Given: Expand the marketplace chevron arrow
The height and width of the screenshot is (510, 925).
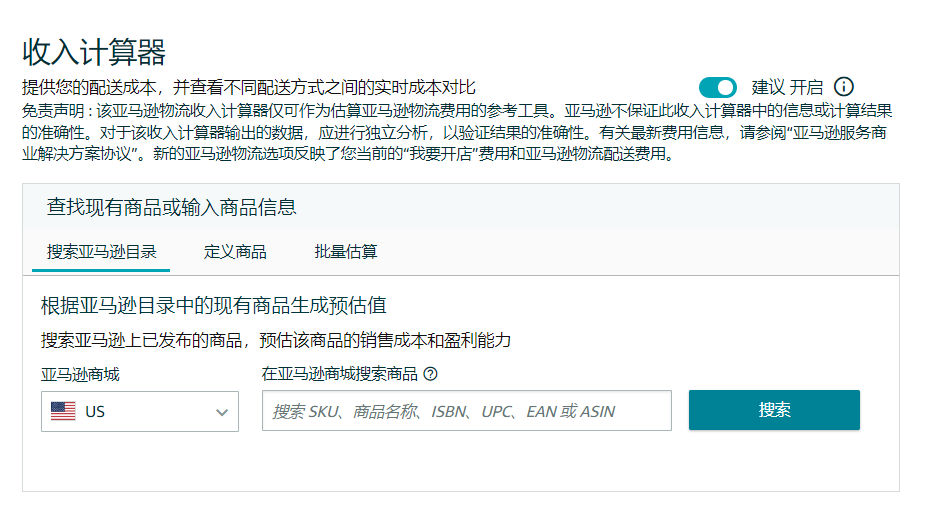Looking at the screenshot, I should (x=222, y=412).
